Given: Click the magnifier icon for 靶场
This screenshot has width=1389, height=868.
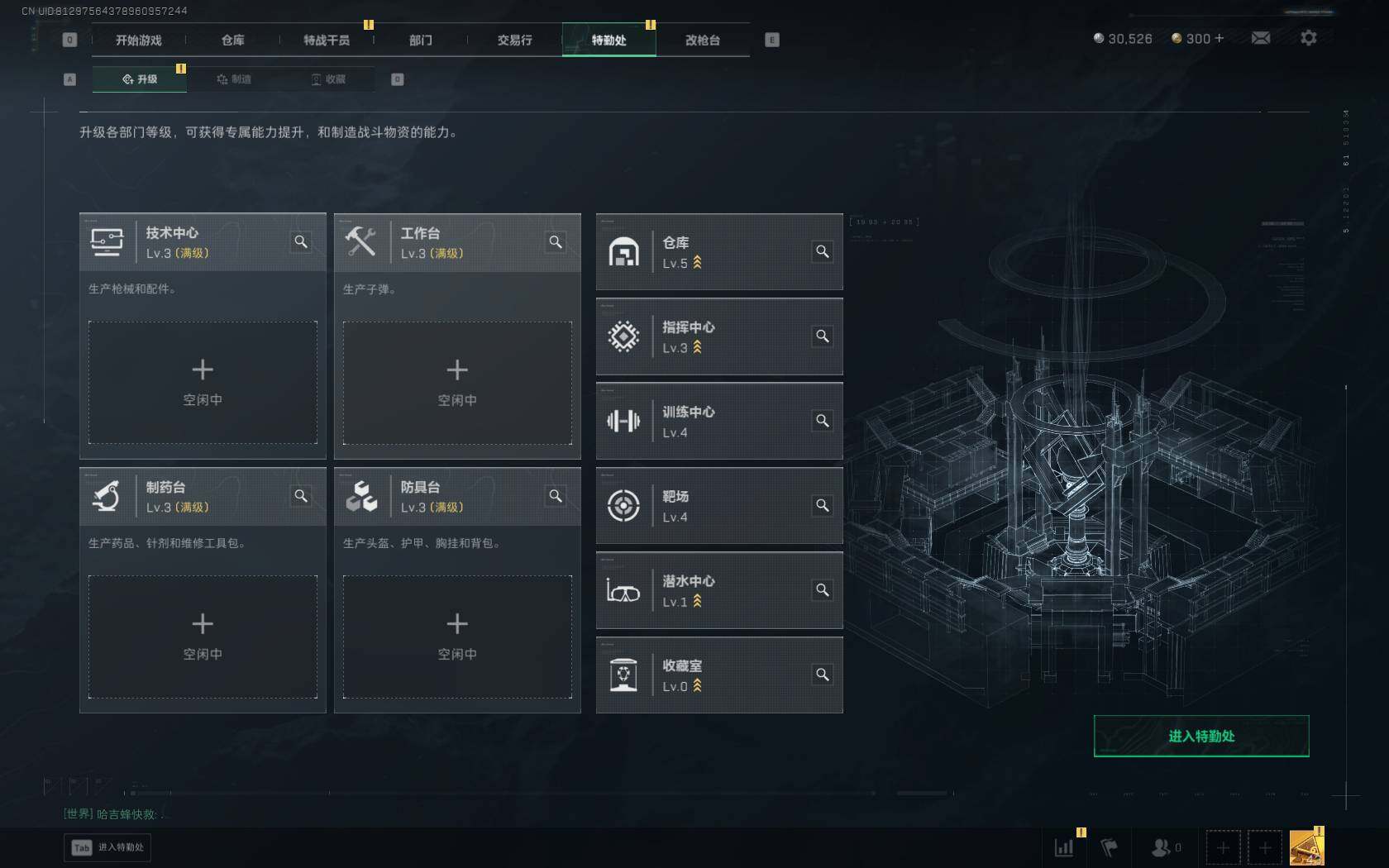Looking at the screenshot, I should pos(823,505).
